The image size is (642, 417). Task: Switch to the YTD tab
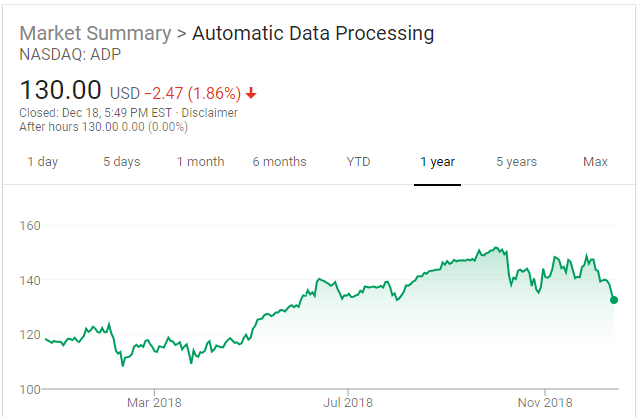[358, 162]
